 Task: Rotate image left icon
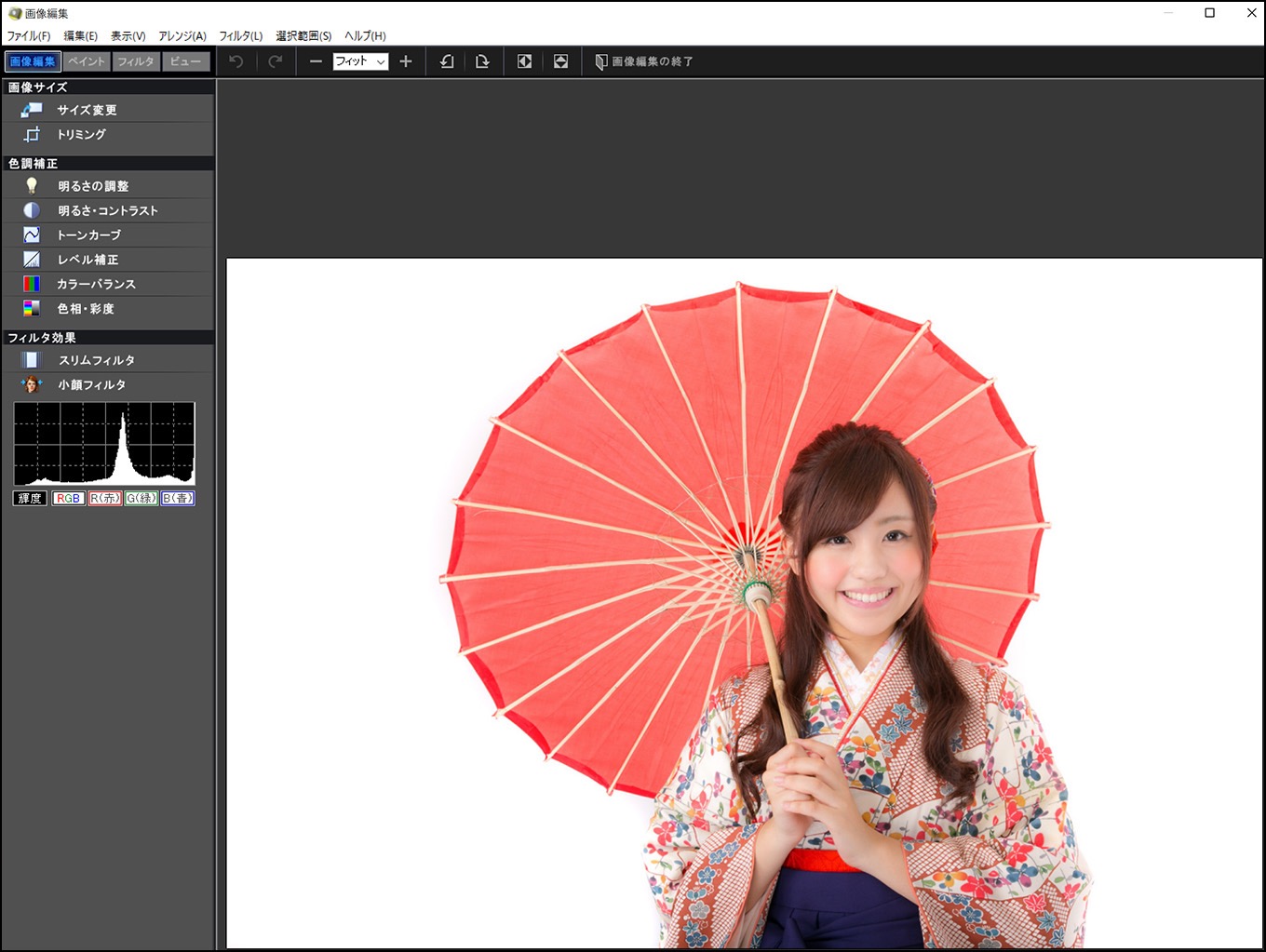click(447, 61)
